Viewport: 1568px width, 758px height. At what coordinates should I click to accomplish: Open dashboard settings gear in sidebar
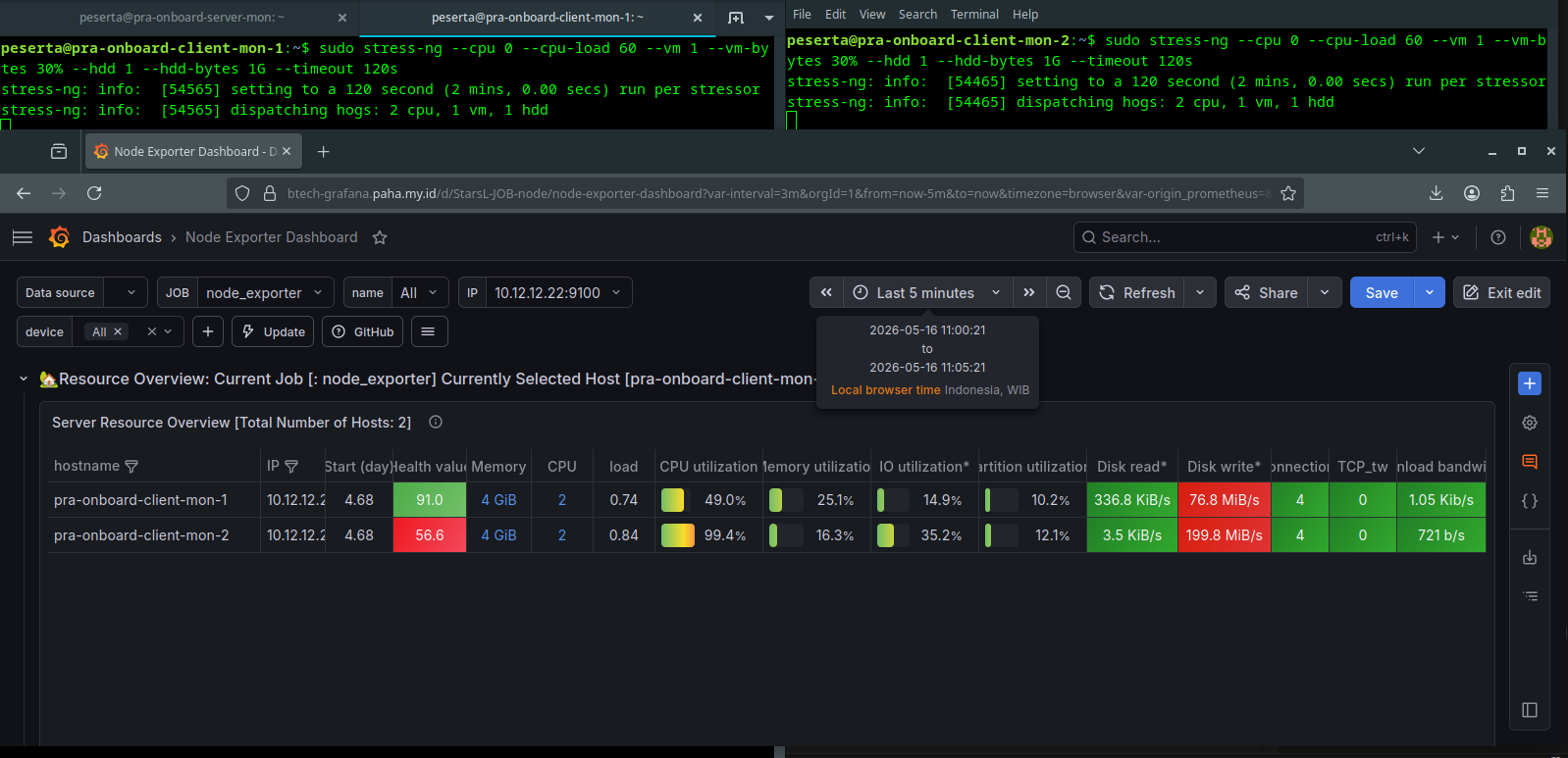[1529, 423]
